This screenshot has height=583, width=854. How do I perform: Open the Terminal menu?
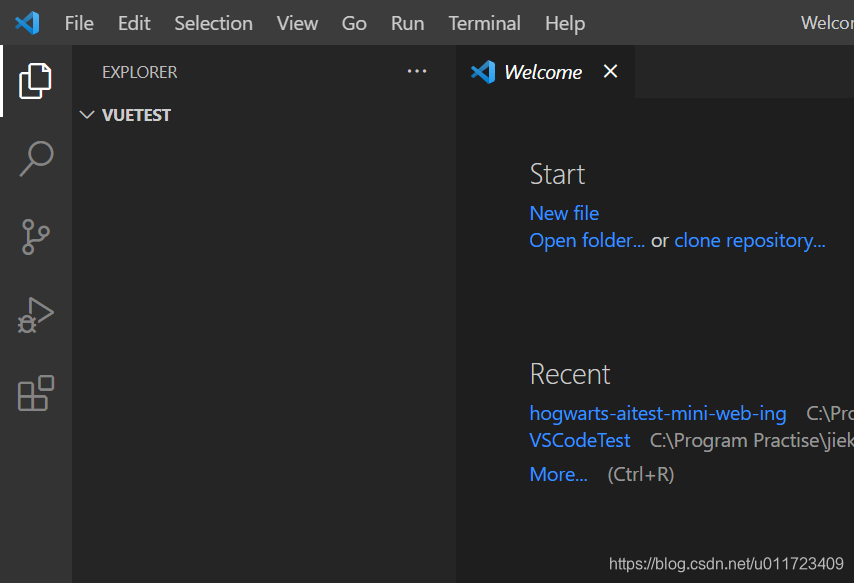[x=484, y=23]
